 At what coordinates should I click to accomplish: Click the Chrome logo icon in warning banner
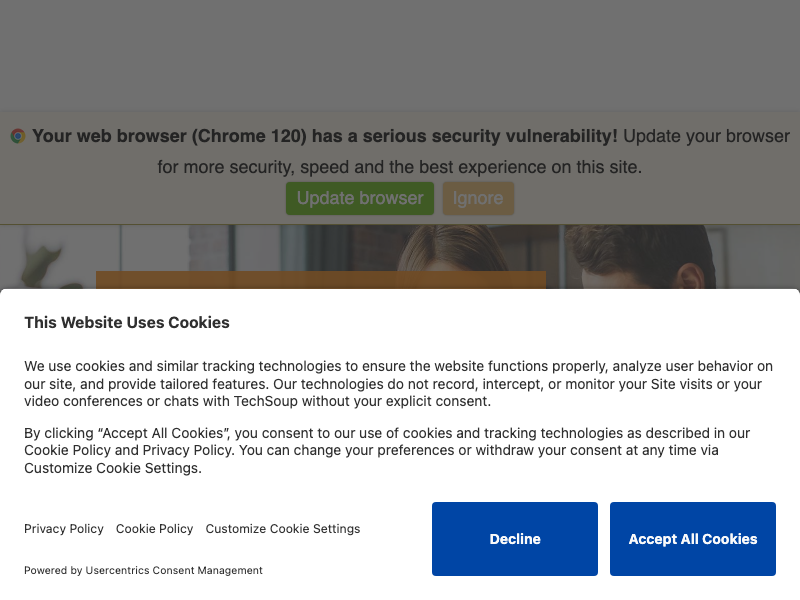tap(18, 136)
